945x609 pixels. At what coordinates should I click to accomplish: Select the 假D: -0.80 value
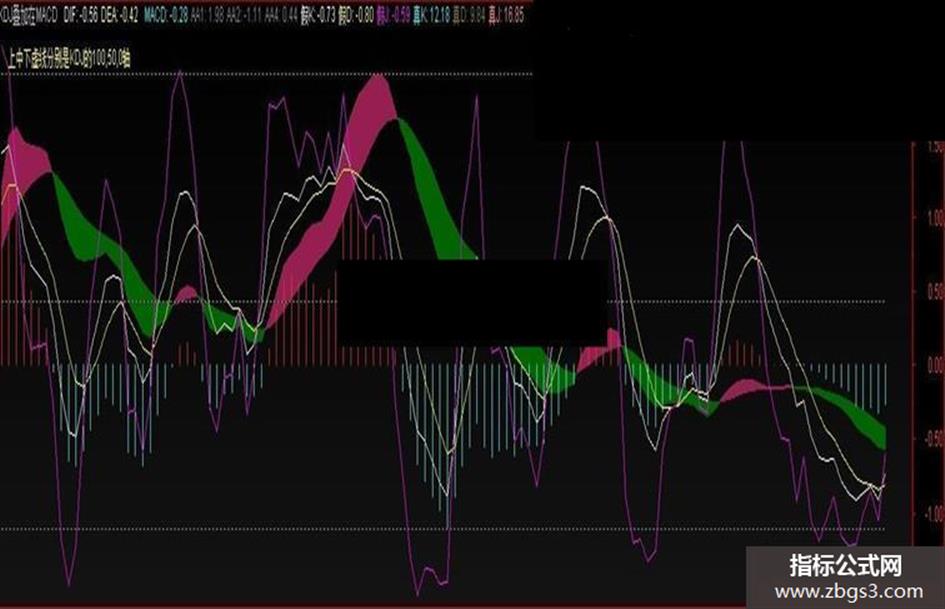[356, 16]
